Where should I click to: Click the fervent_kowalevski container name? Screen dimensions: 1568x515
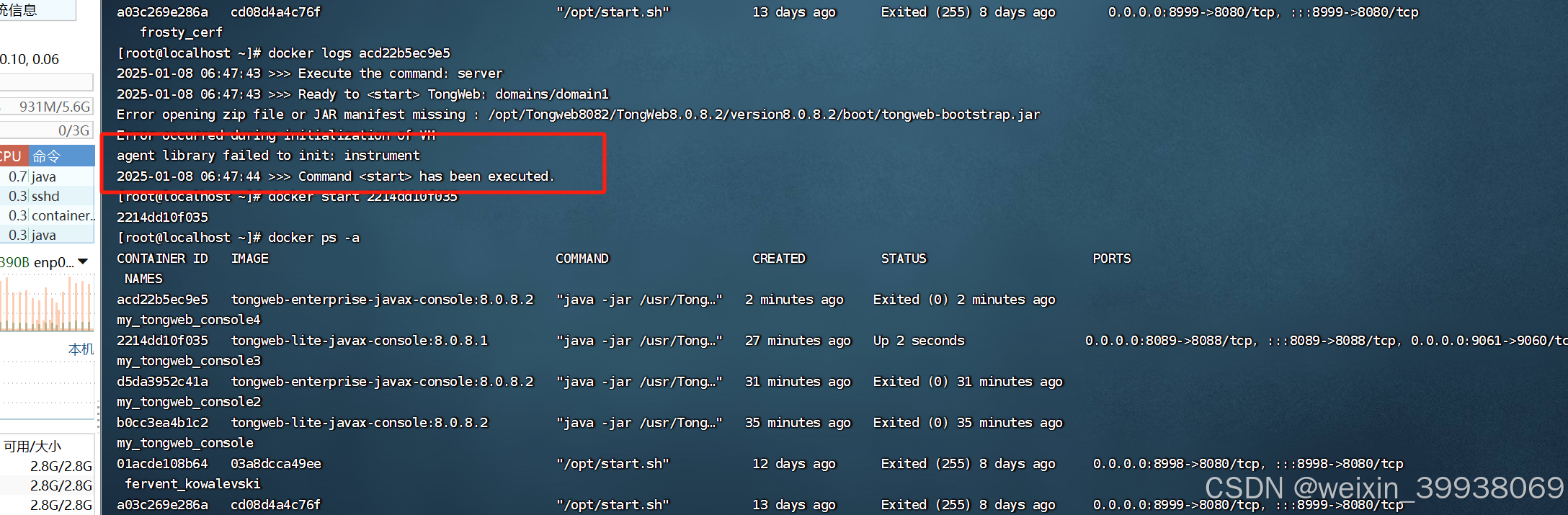click(x=192, y=484)
